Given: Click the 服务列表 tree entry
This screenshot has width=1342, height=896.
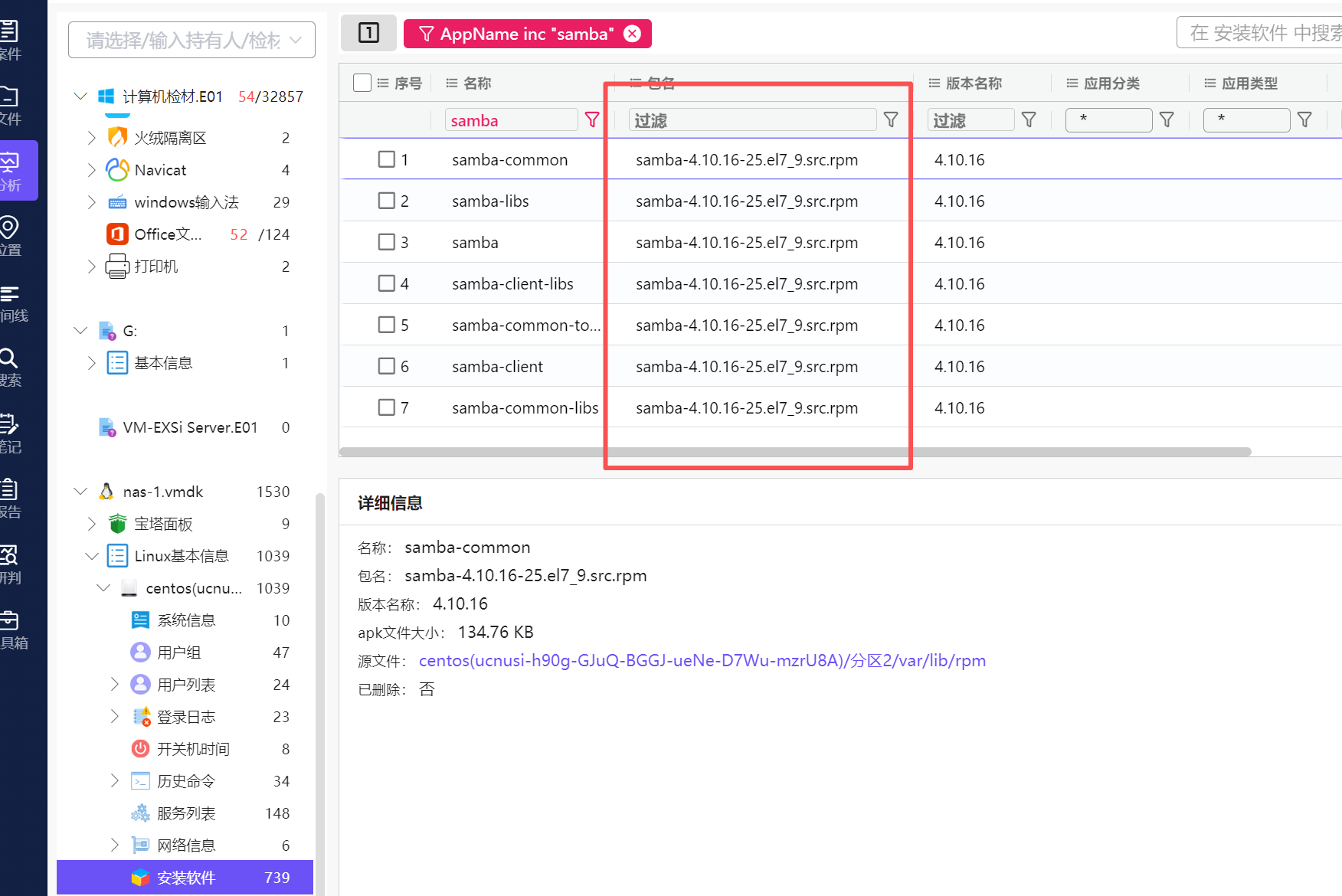Looking at the screenshot, I should [186, 813].
